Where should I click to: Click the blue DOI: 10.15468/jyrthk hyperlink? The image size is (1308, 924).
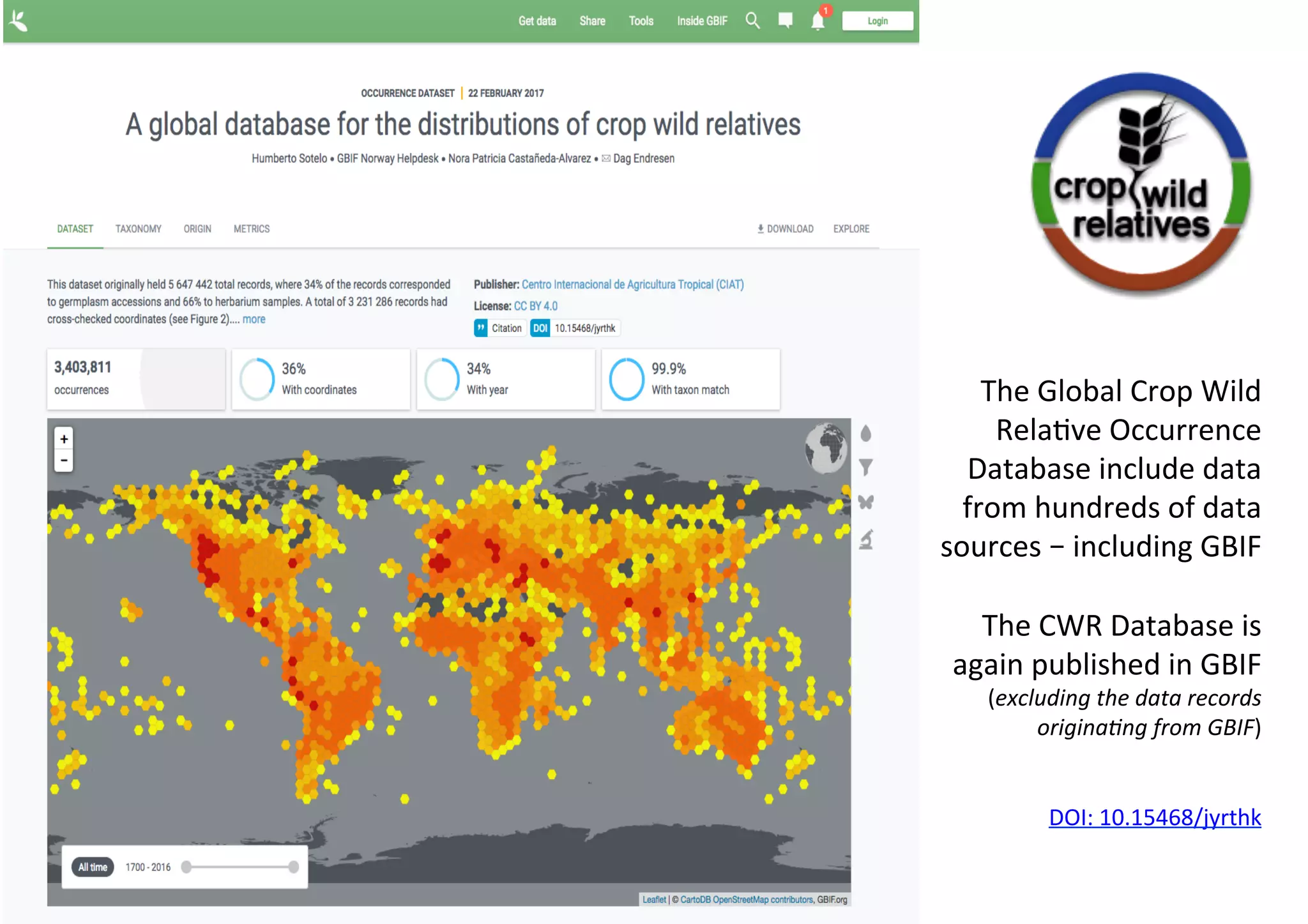[x=1155, y=817]
